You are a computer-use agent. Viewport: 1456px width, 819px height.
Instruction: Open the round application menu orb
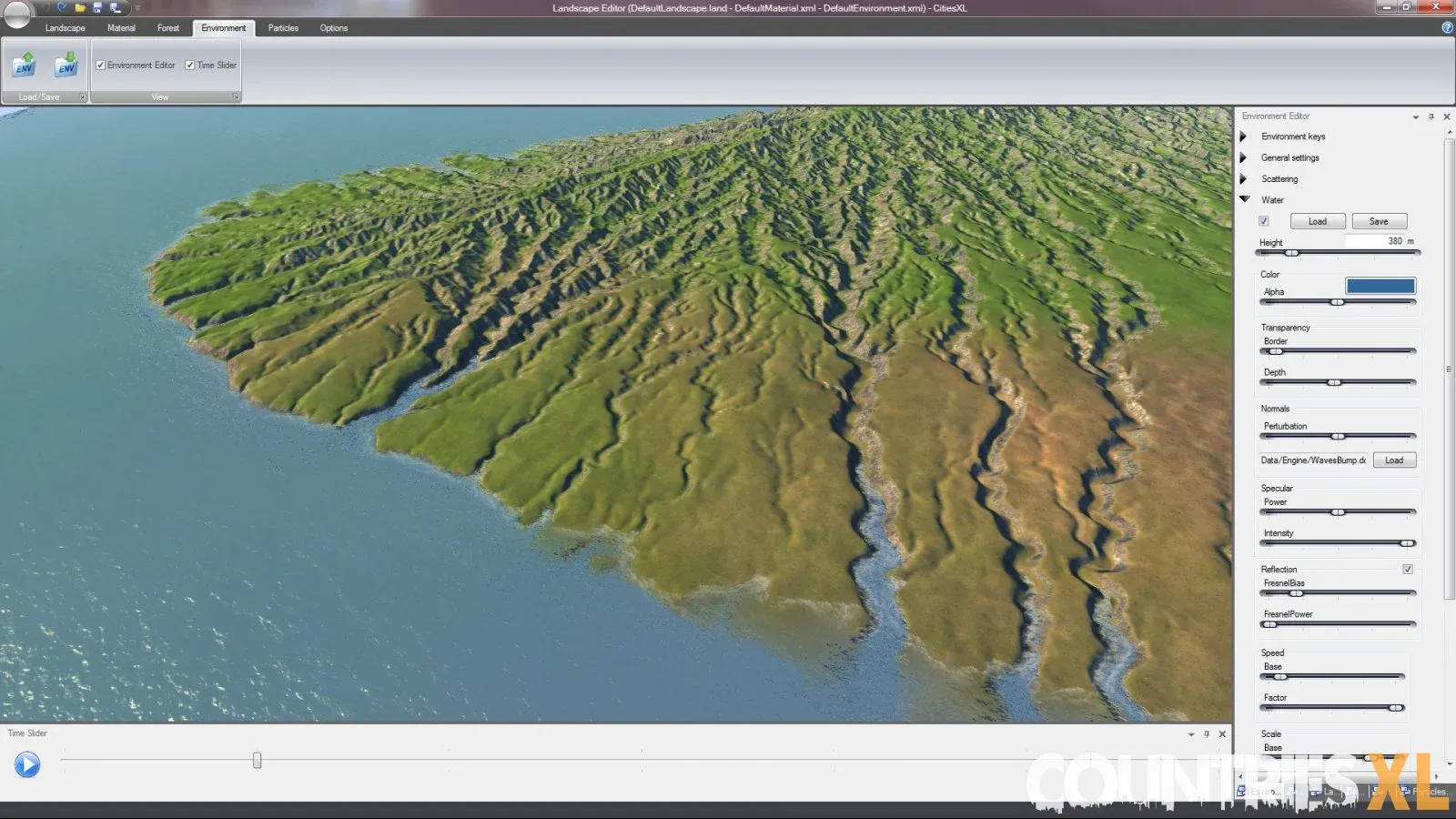click(x=16, y=14)
